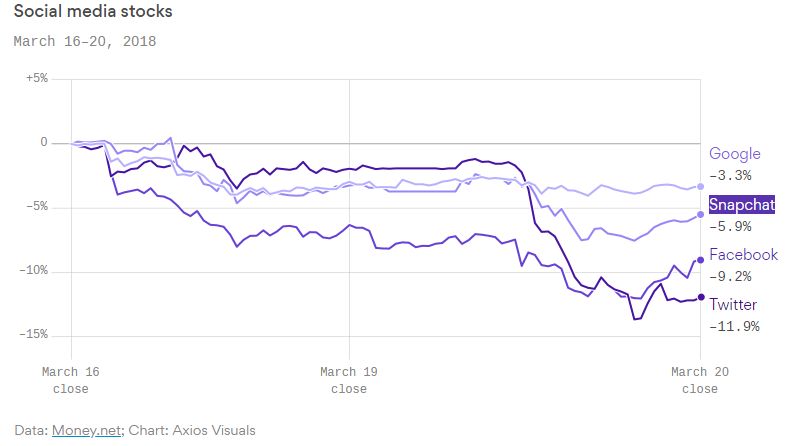The width and height of the screenshot is (785, 446).
Task: Click the -5.9% Snapchat value
Action: click(731, 225)
